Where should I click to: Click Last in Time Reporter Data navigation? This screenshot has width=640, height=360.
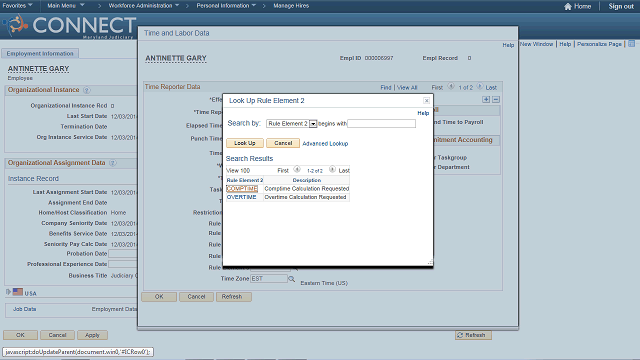tap(491, 87)
